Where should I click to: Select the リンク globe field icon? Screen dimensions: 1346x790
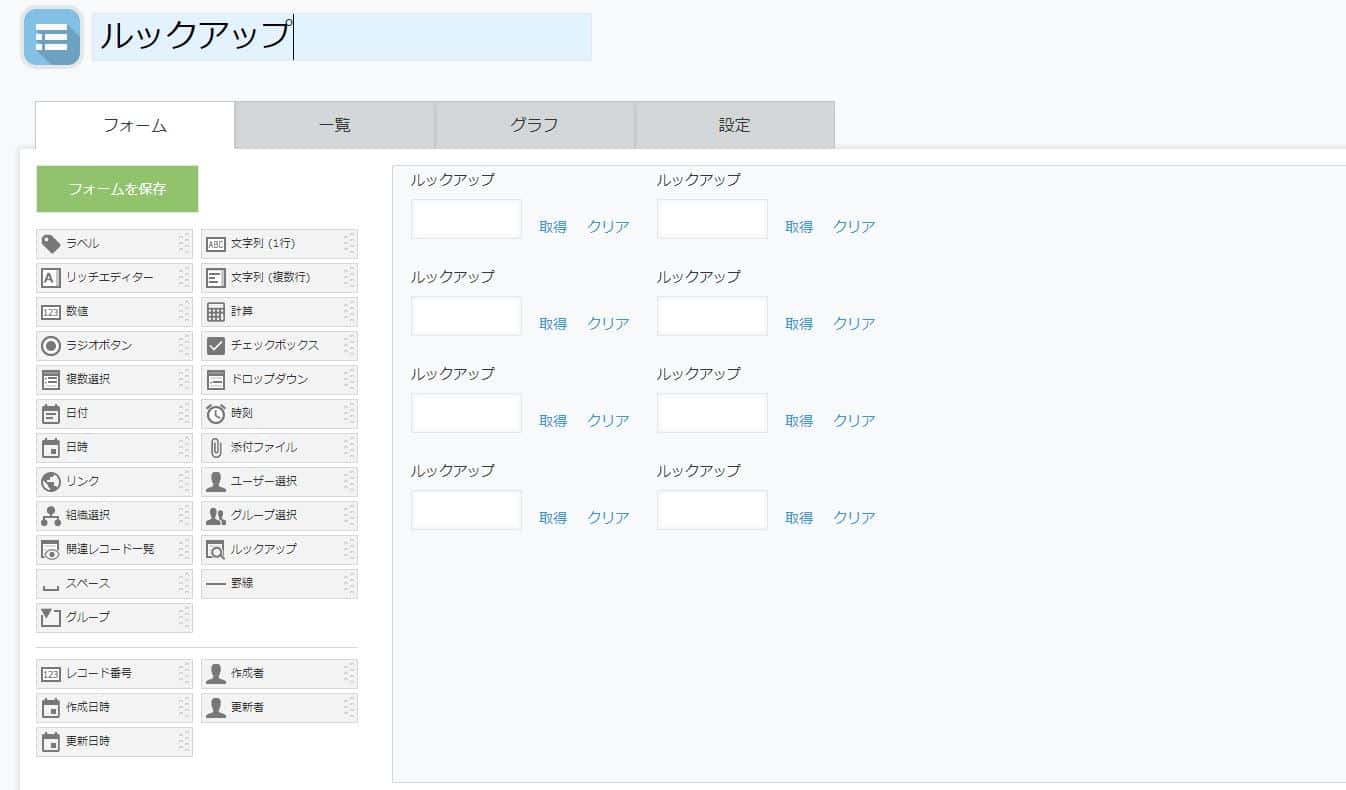click(x=50, y=482)
